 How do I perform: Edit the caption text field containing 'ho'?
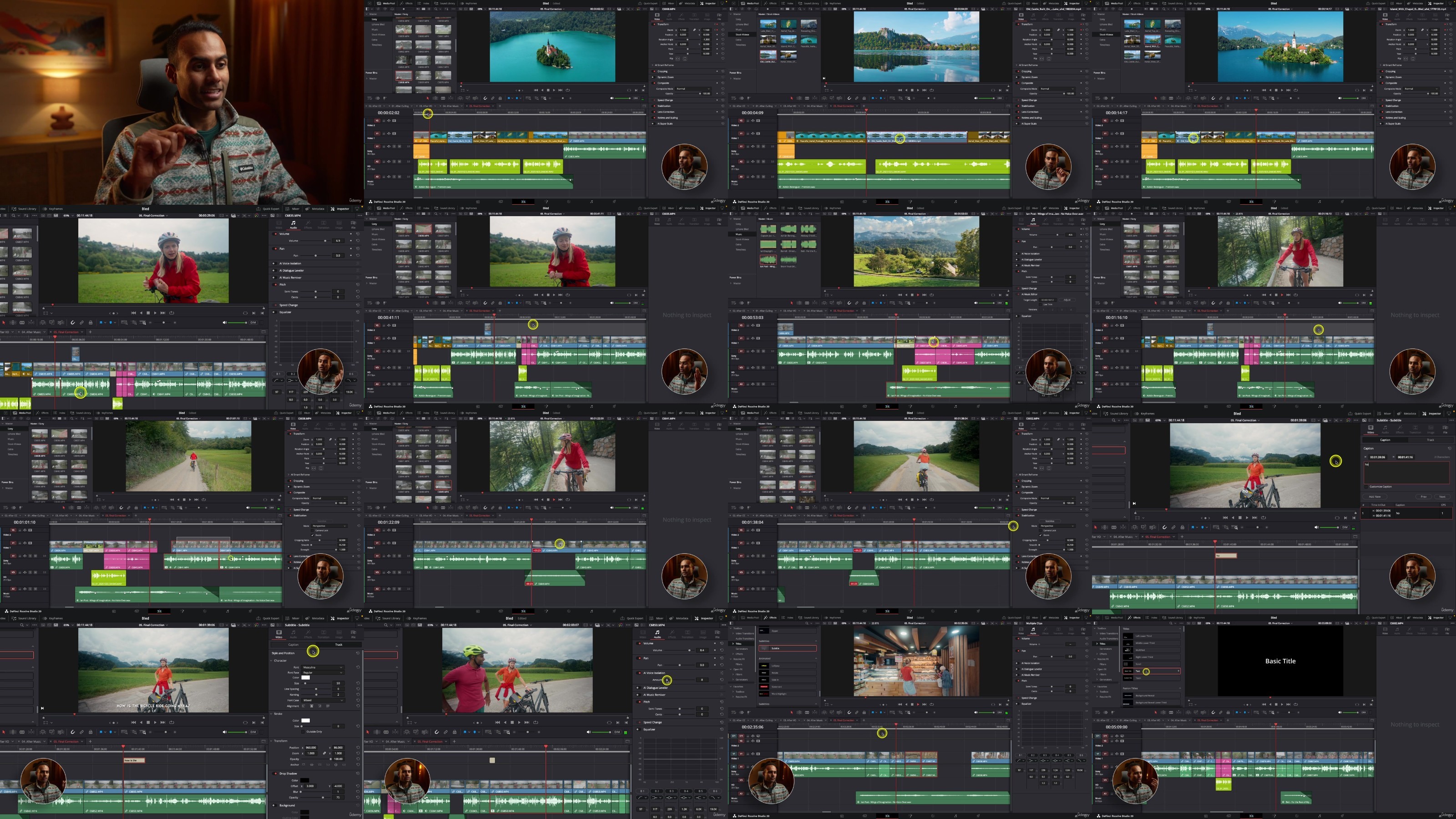pos(1407,473)
